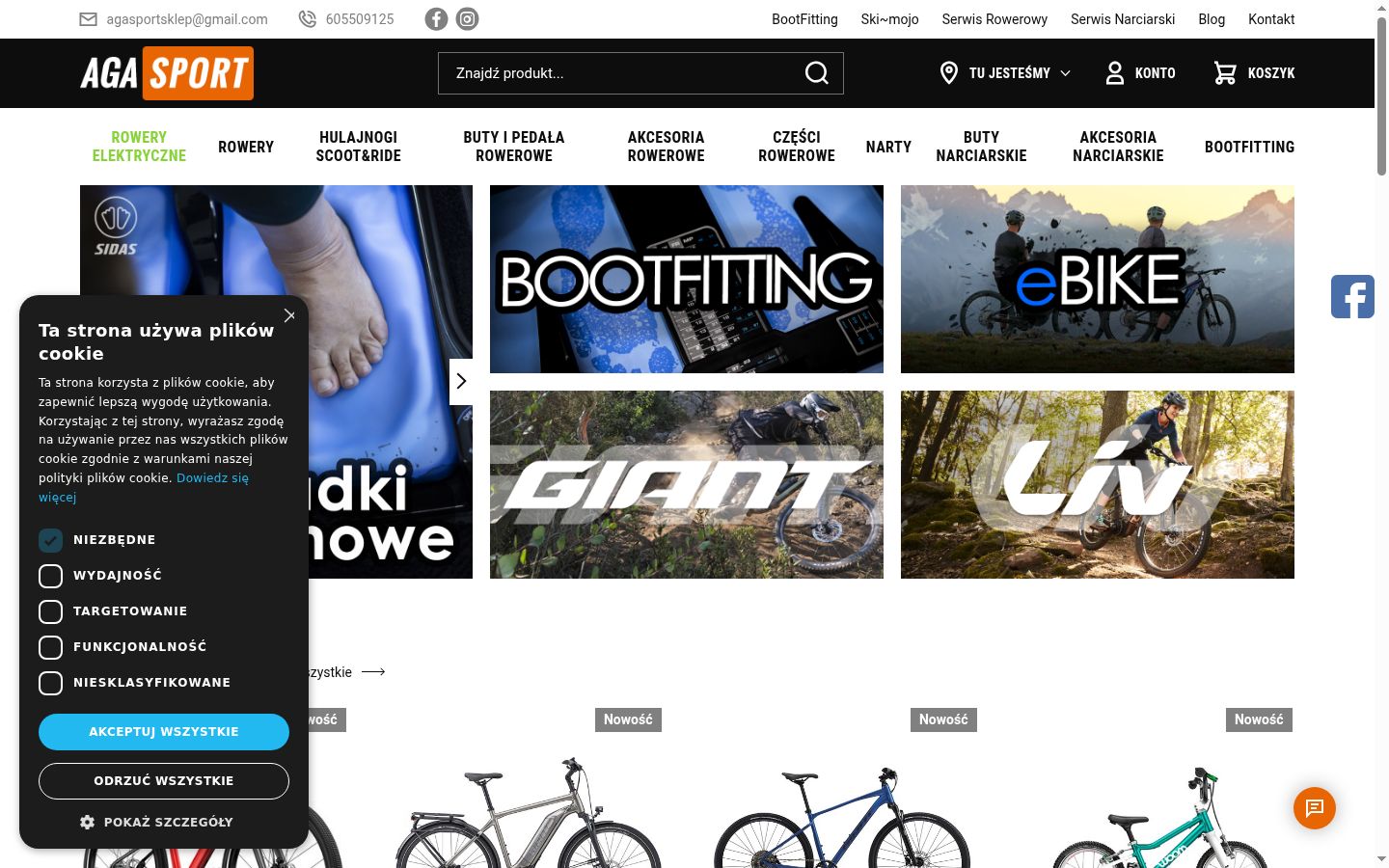Screen dimensions: 1389x868
Task: Click the next slide arrow on banner
Action: point(461,381)
